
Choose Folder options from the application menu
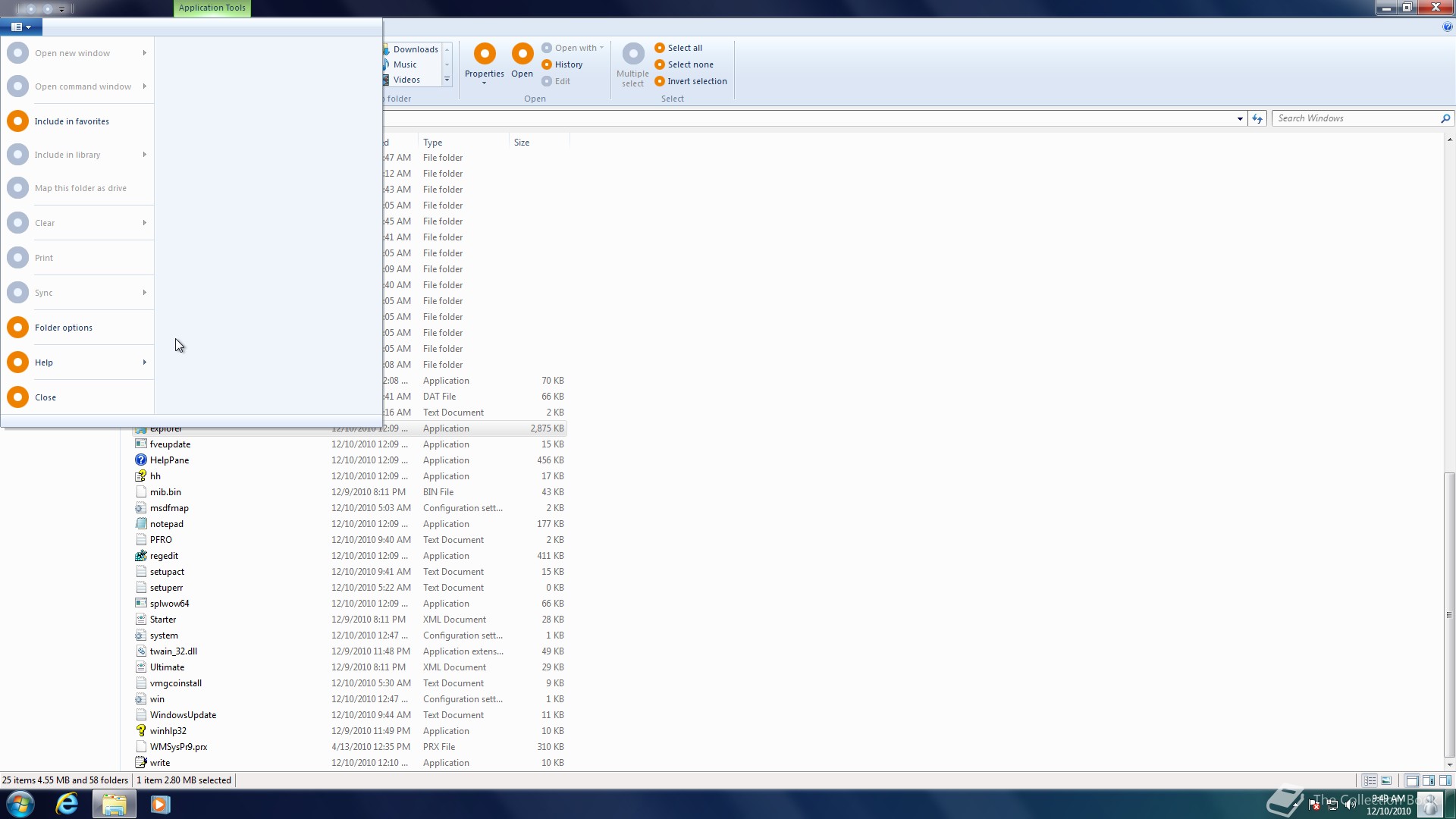(64, 328)
